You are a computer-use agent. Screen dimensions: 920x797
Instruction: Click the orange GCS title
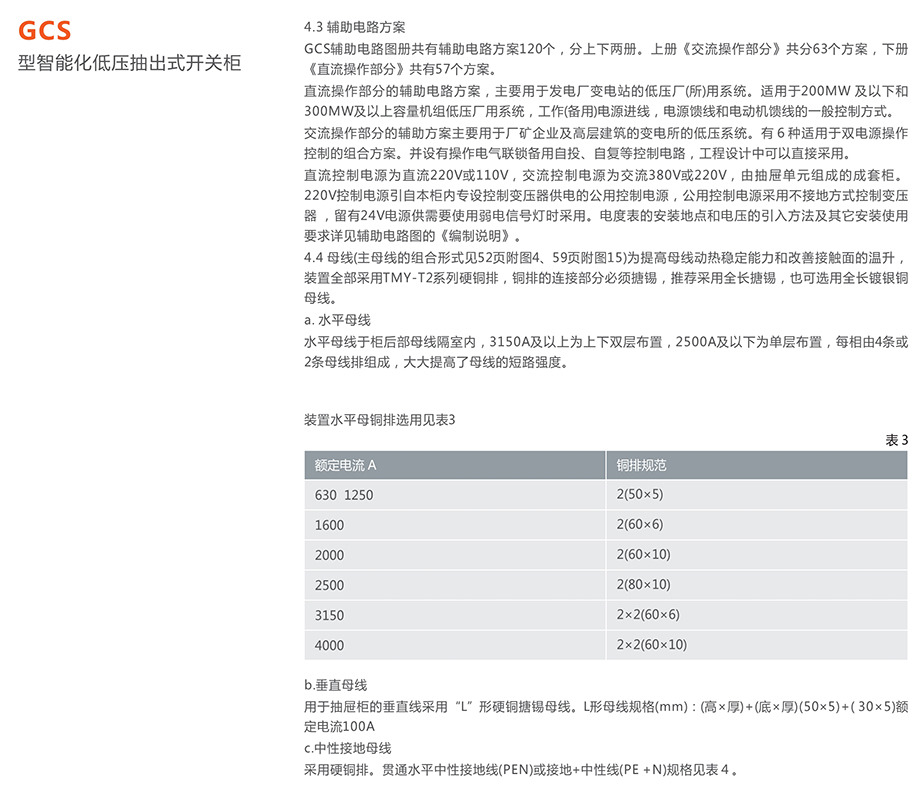pos(45,32)
